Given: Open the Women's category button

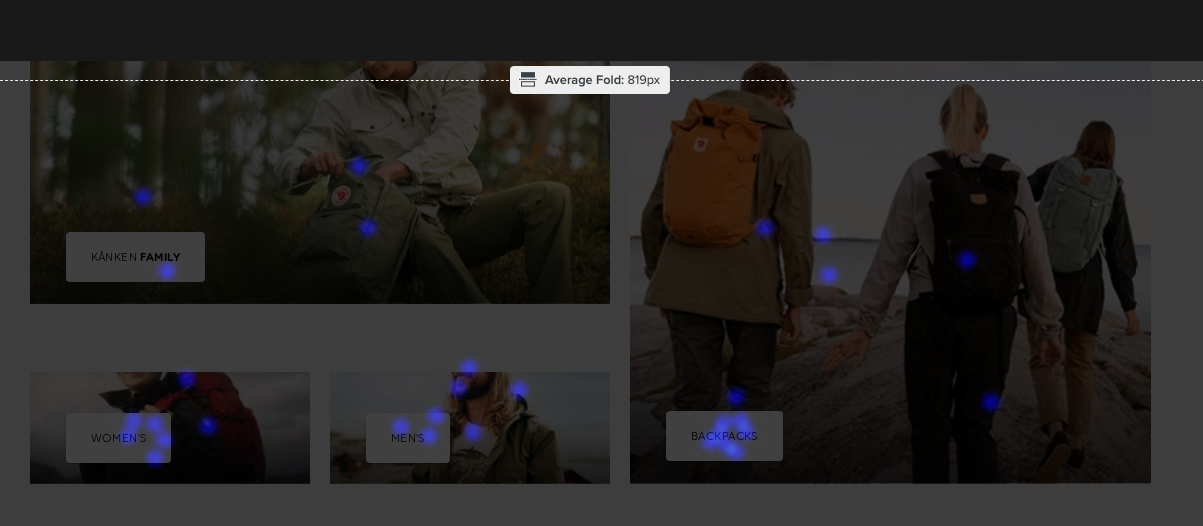Looking at the screenshot, I should tap(118, 438).
